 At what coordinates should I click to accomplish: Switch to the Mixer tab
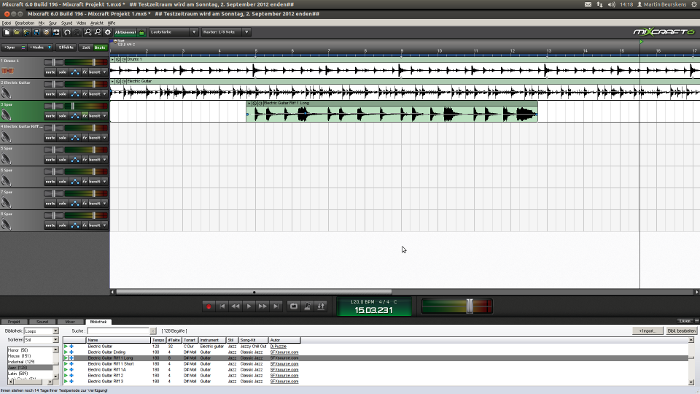tap(70, 322)
